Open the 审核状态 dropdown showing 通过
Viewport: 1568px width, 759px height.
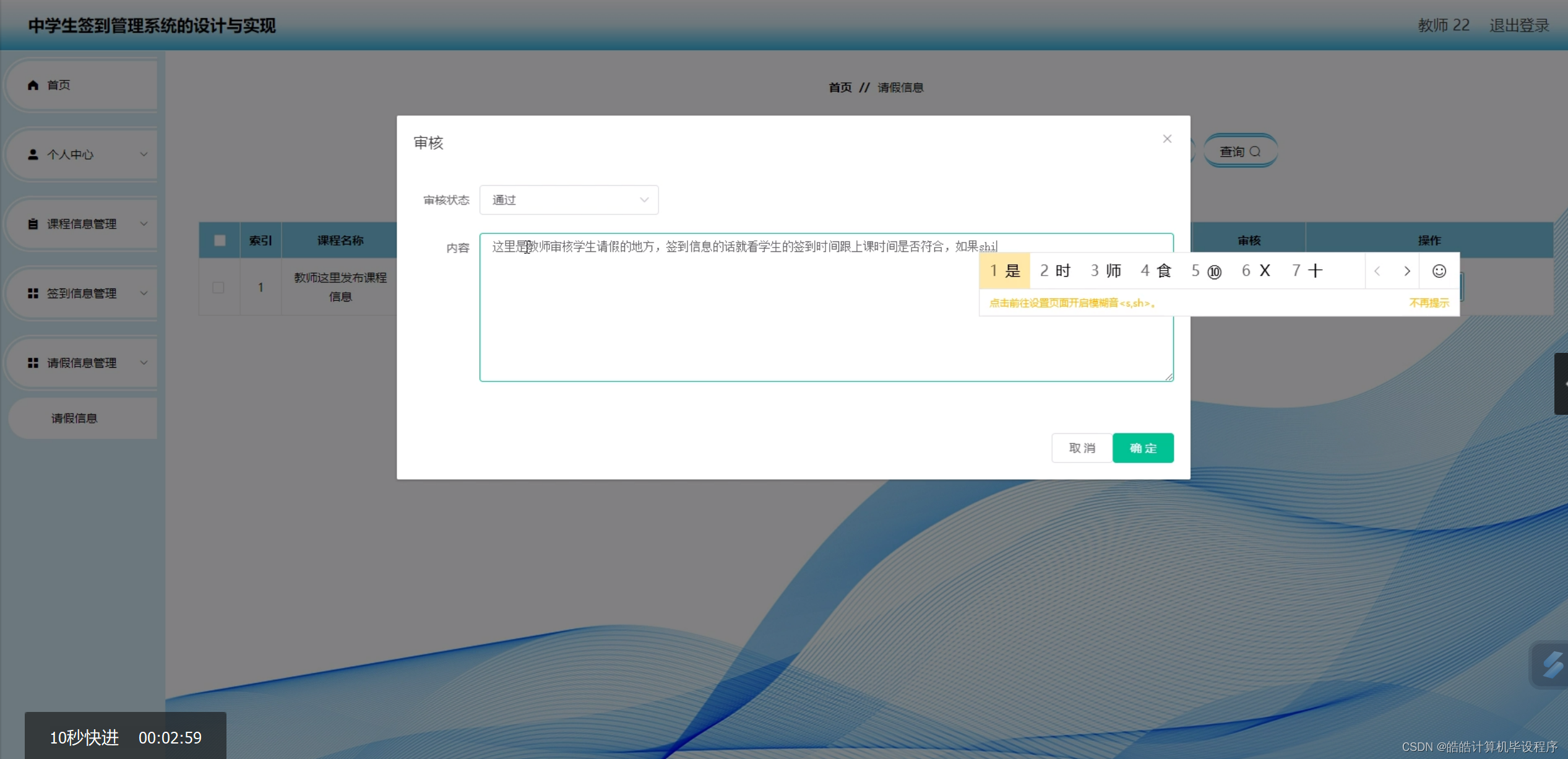pos(569,200)
